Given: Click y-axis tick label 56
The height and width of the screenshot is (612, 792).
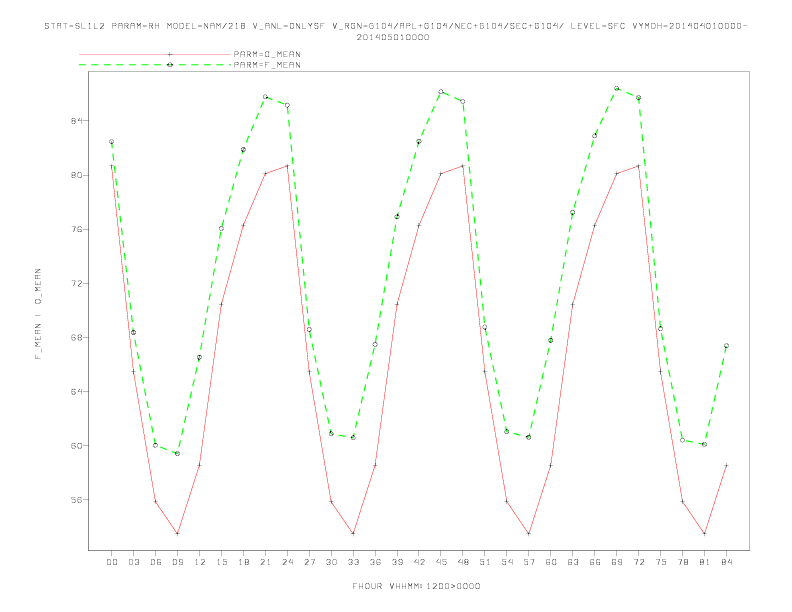Looking at the screenshot, I should [x=77, y=499].
